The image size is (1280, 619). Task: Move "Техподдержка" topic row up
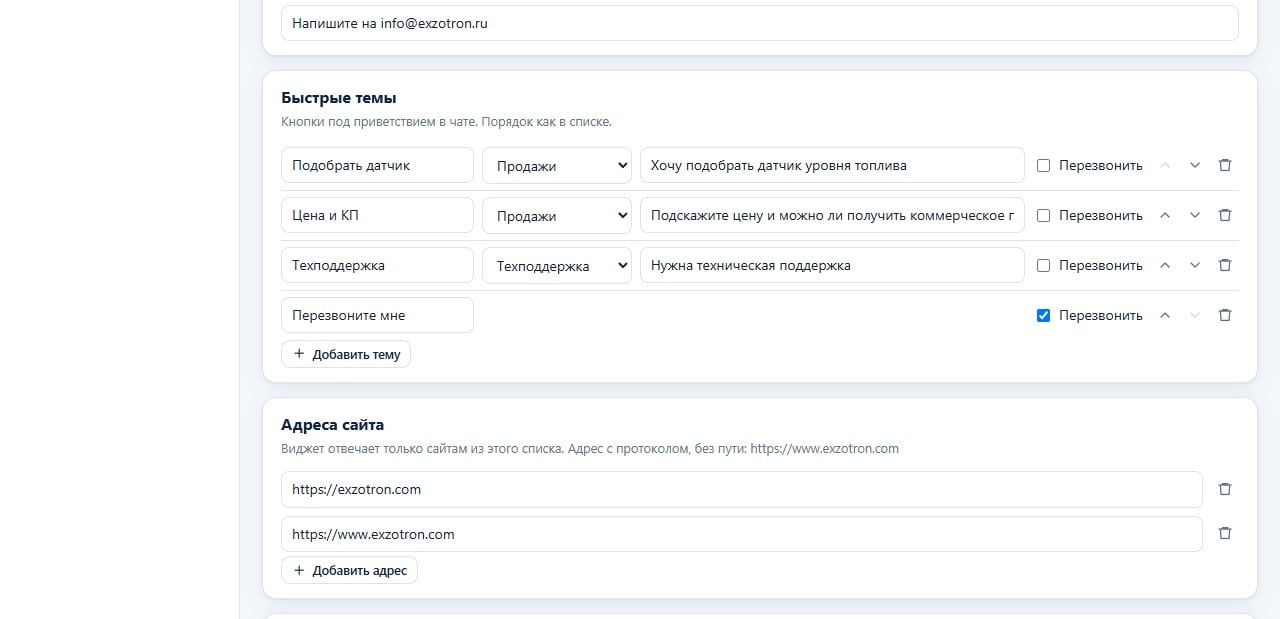pos(1165,265)
